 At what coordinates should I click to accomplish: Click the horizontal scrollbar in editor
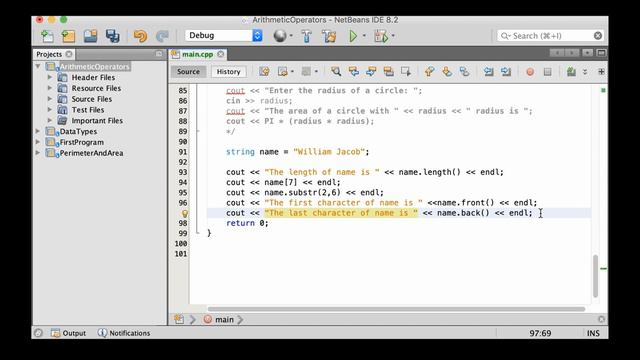396,309
